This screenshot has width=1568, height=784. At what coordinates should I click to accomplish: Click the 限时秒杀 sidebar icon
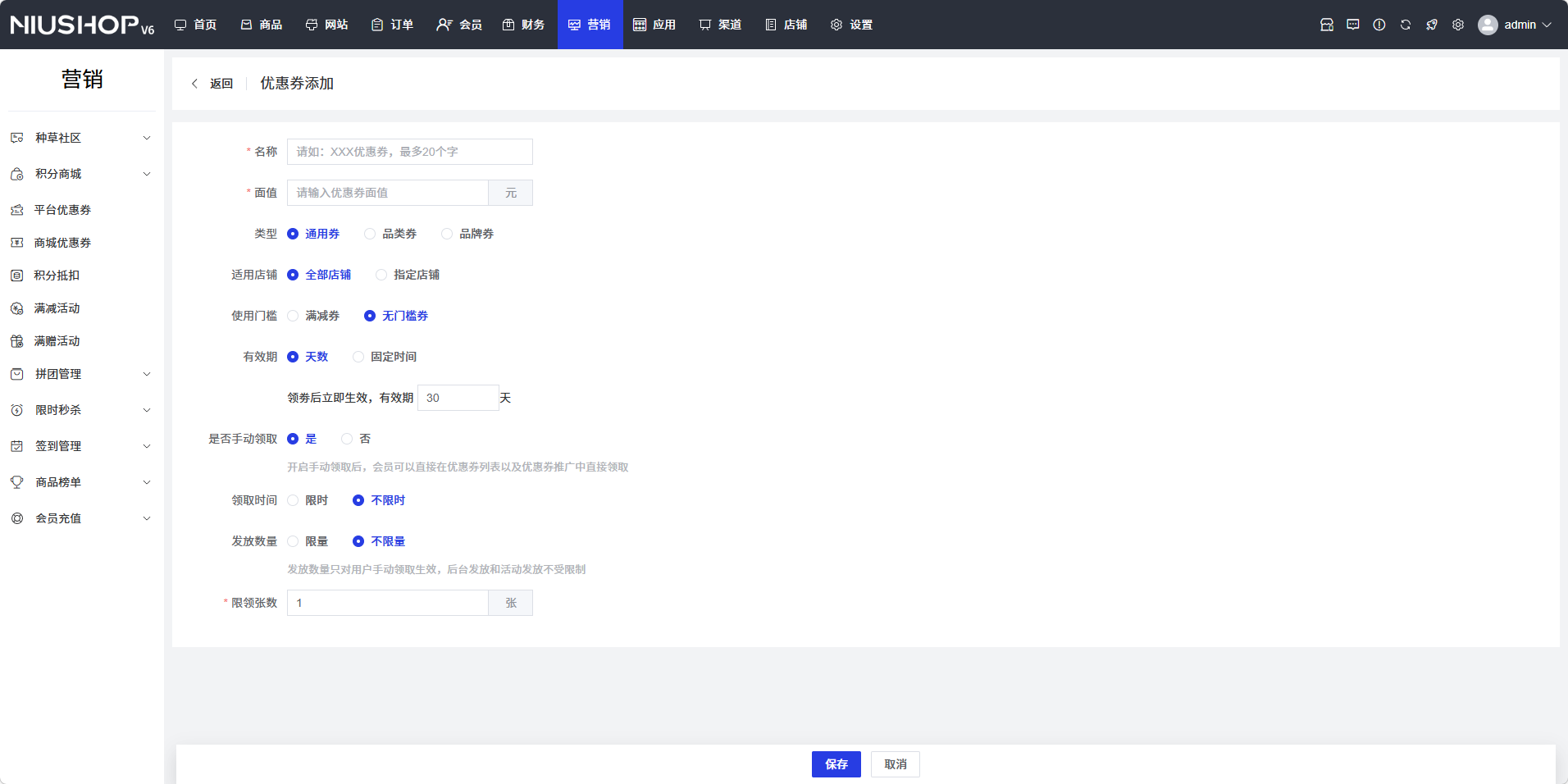point(17,410)
